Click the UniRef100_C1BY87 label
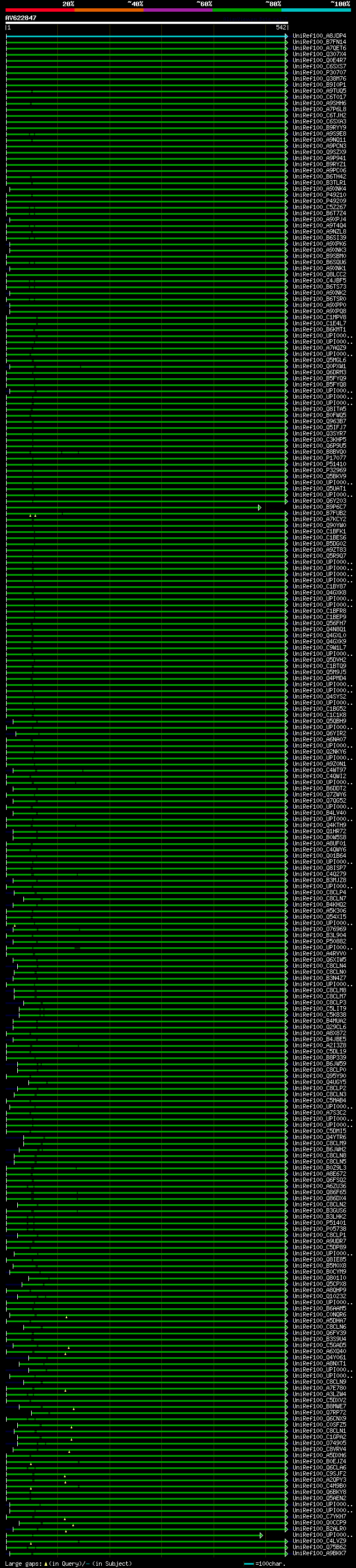Viewport: 356px width, 1568px height. pos(319,586)
